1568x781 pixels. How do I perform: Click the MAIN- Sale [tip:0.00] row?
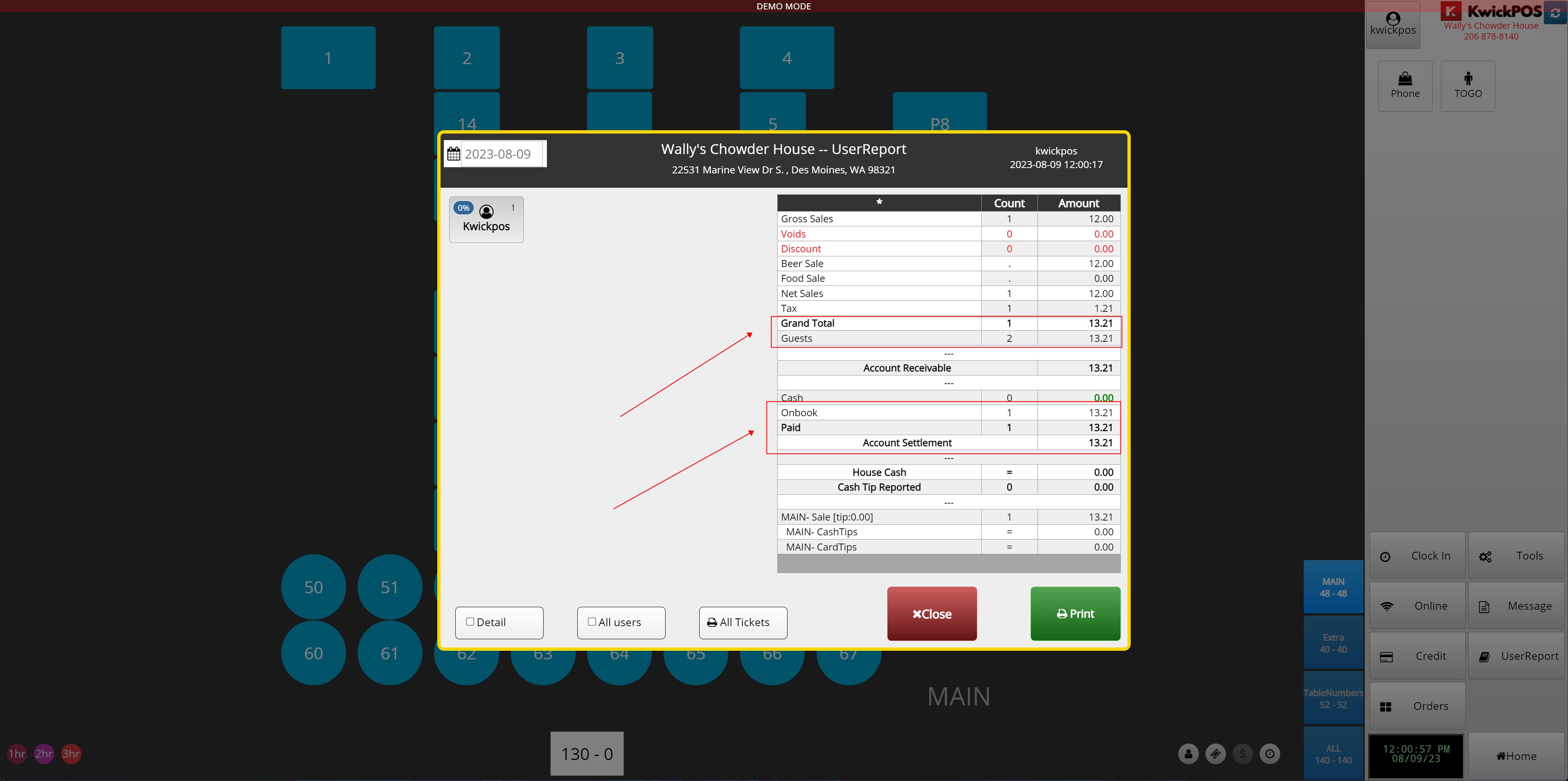pyautogui.click(x=948, y=516)
